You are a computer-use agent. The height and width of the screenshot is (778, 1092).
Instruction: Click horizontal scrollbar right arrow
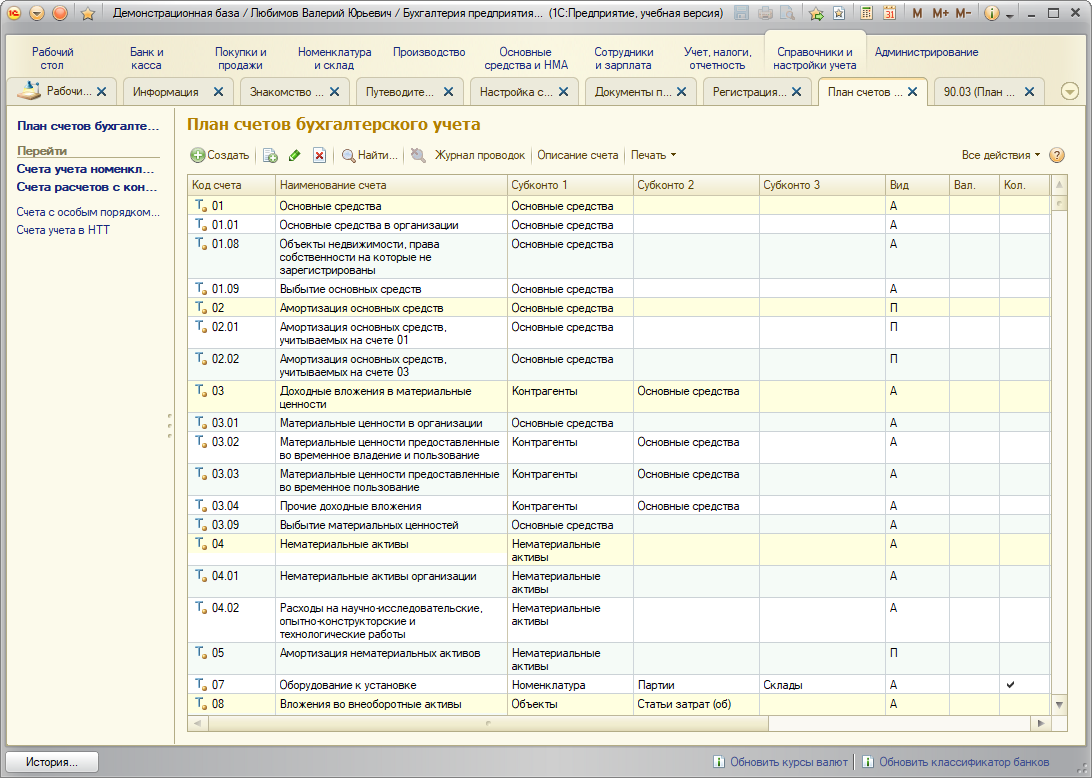[1041, 724]
